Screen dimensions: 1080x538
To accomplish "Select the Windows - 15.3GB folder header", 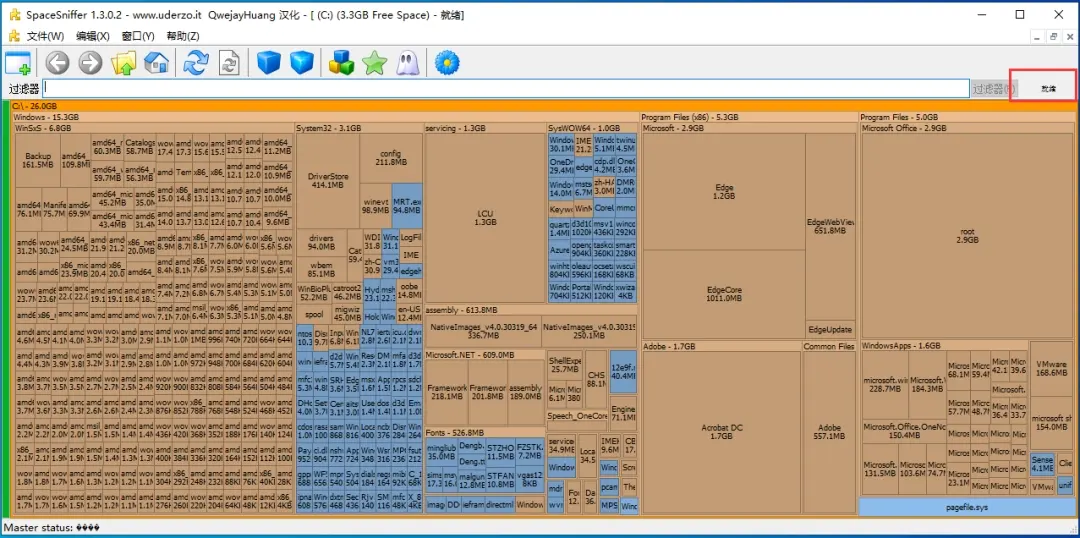I will [x=326, y=117].
